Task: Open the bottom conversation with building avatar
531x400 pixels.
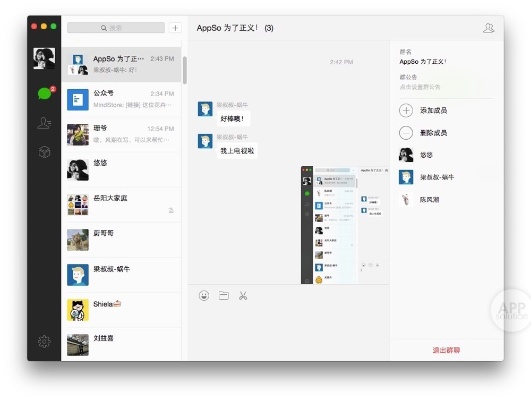Action: (122, 344)
